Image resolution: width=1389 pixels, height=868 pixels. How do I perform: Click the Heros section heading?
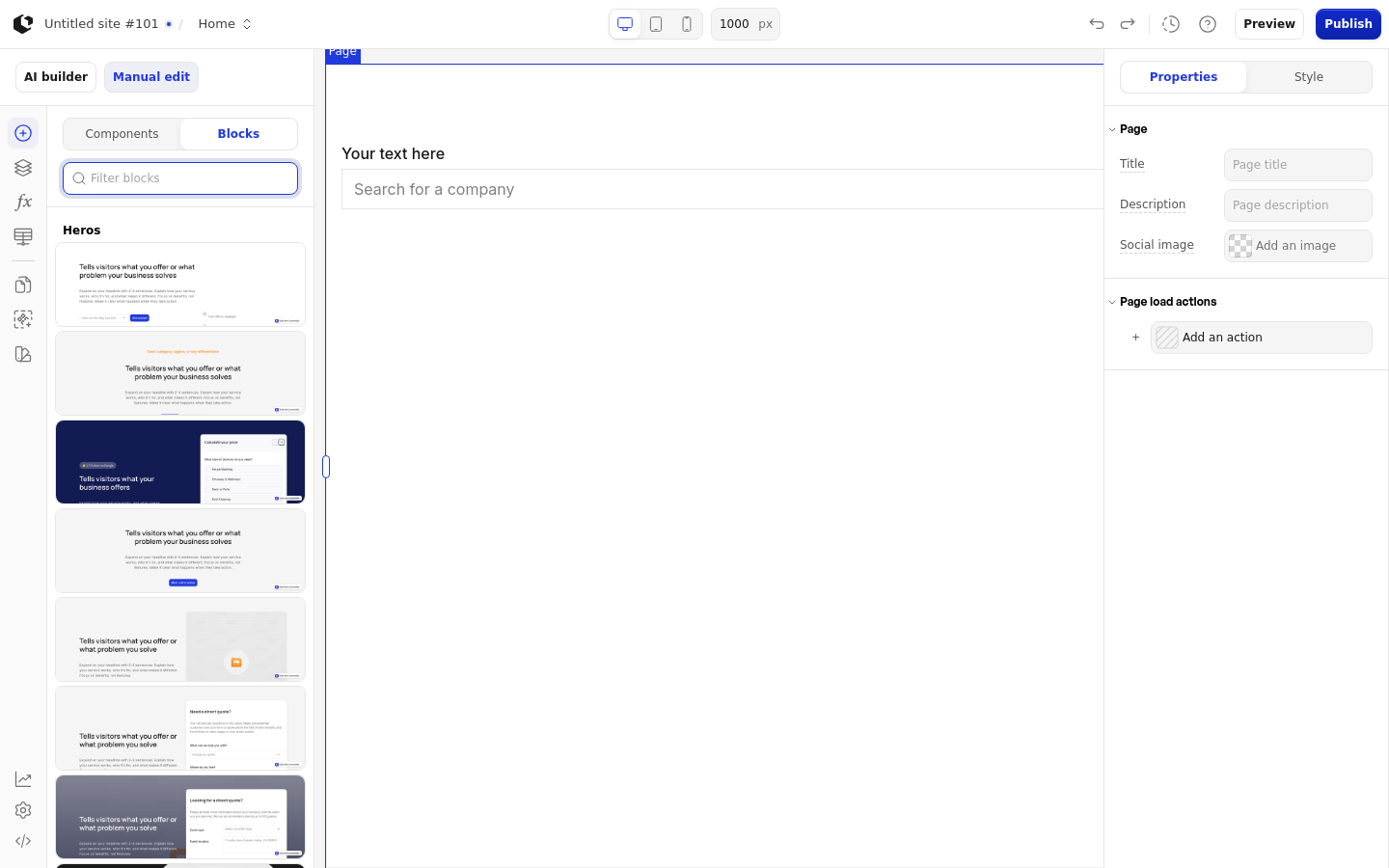pos(82,231)
